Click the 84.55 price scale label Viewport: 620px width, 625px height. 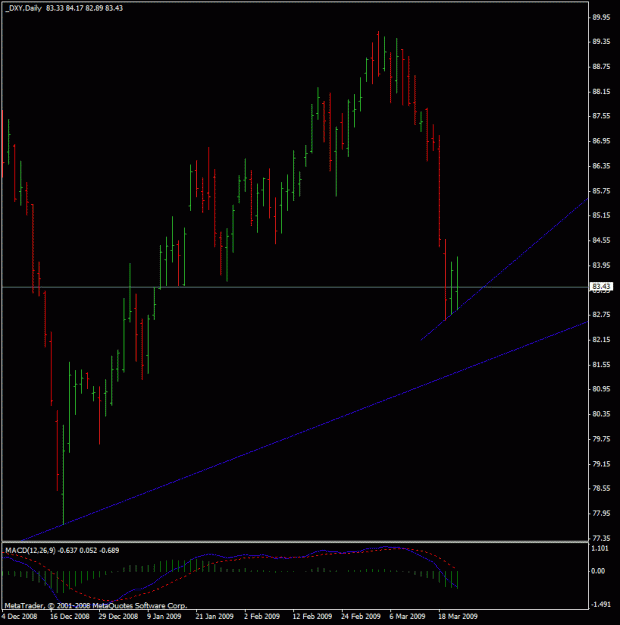pyautogui.click(x=601, y=240)
